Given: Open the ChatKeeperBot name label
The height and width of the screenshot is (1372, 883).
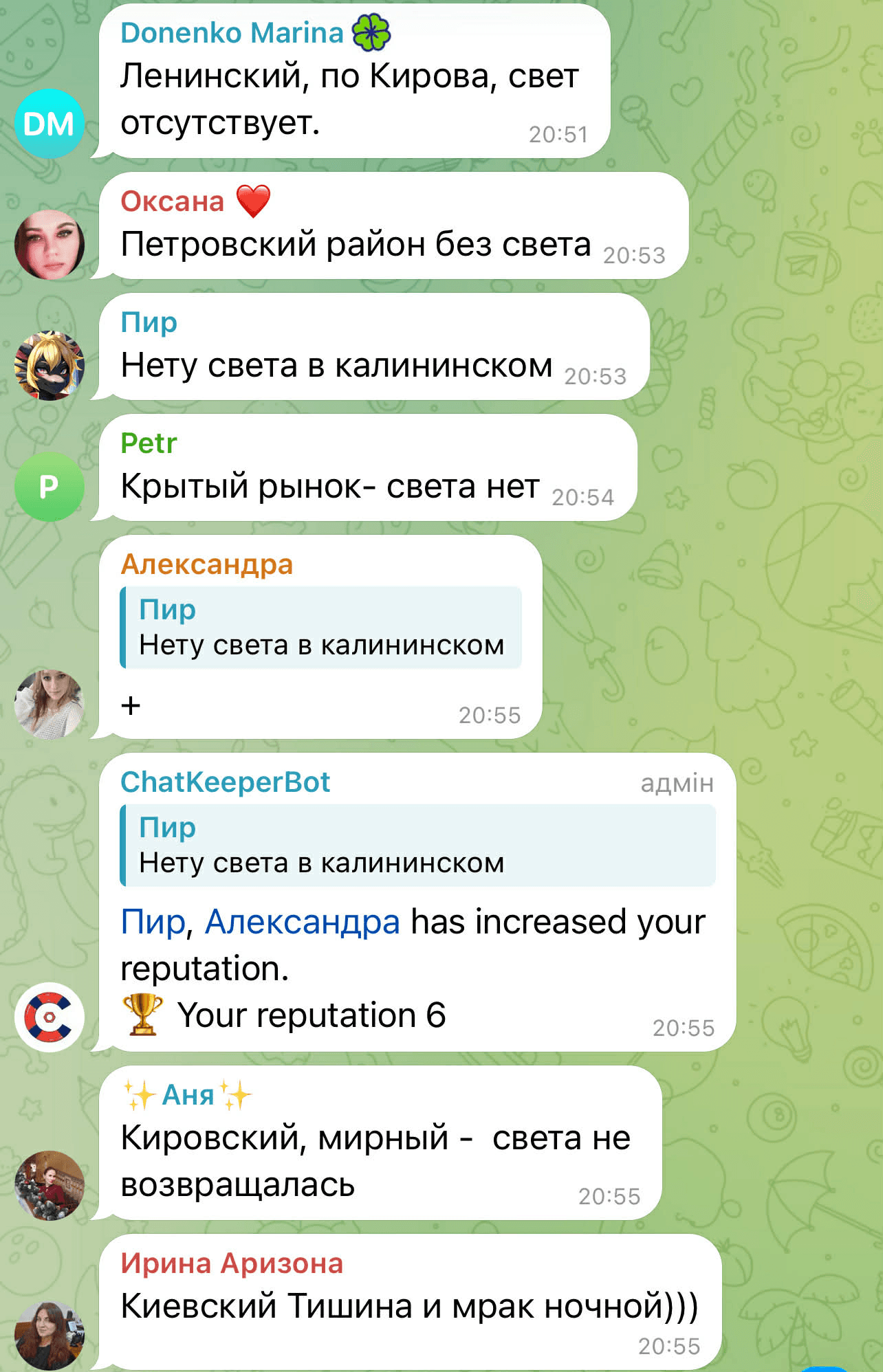Looking at the screenshot, I should [226, 782].
